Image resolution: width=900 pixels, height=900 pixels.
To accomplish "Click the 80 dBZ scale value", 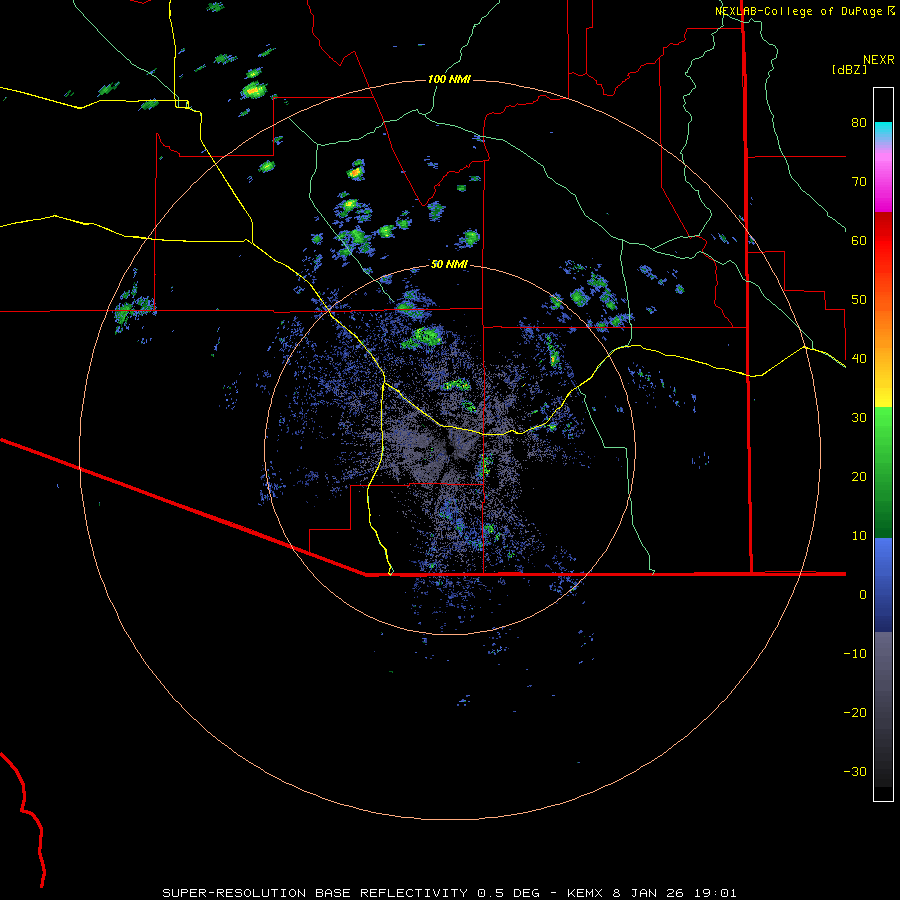I will (859, 123).
